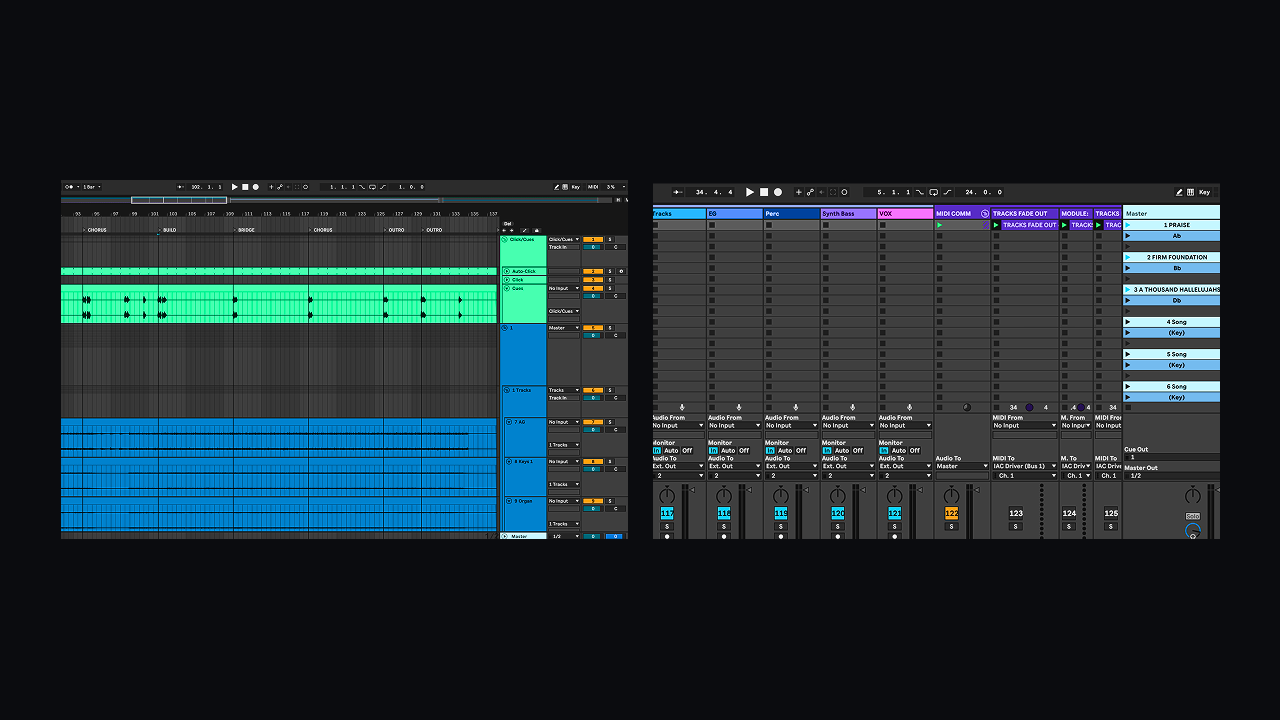
Task: Open MIDI COMM Audio To Master dropdown
Action: click(x=961, y=466)
